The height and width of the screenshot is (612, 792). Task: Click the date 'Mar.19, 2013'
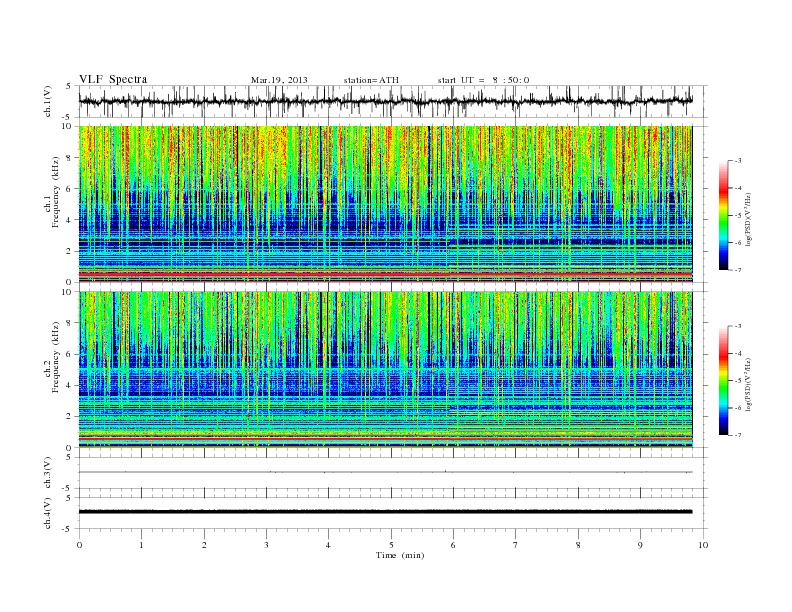point(279,80)
